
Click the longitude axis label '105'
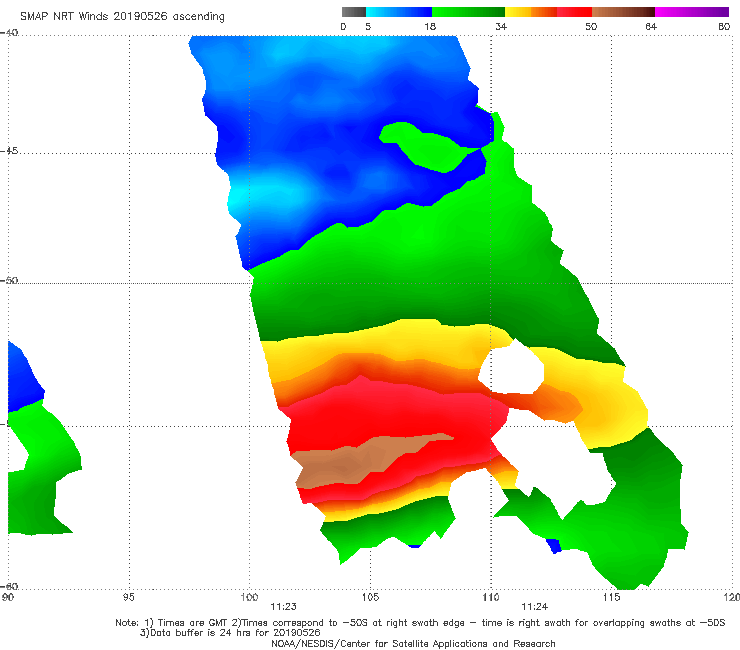point(370,597)
